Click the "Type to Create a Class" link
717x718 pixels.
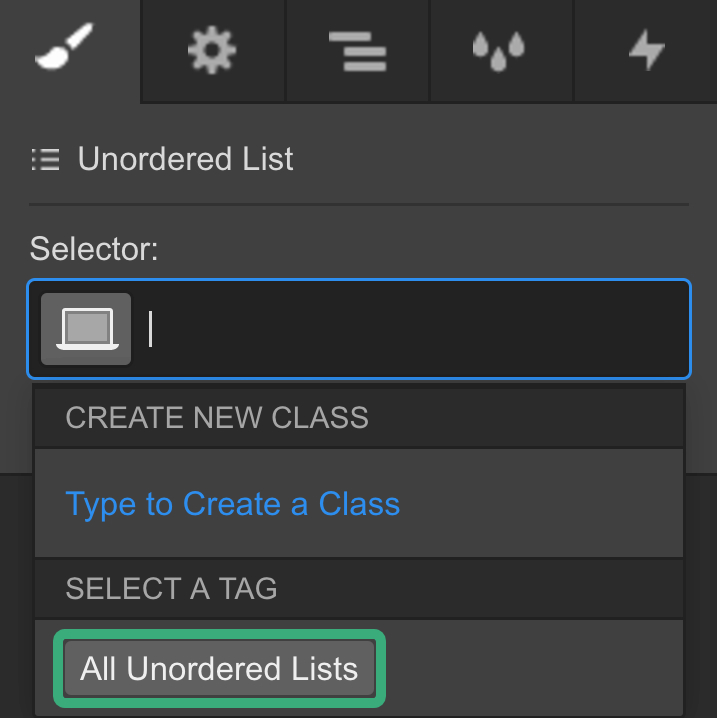232,503
